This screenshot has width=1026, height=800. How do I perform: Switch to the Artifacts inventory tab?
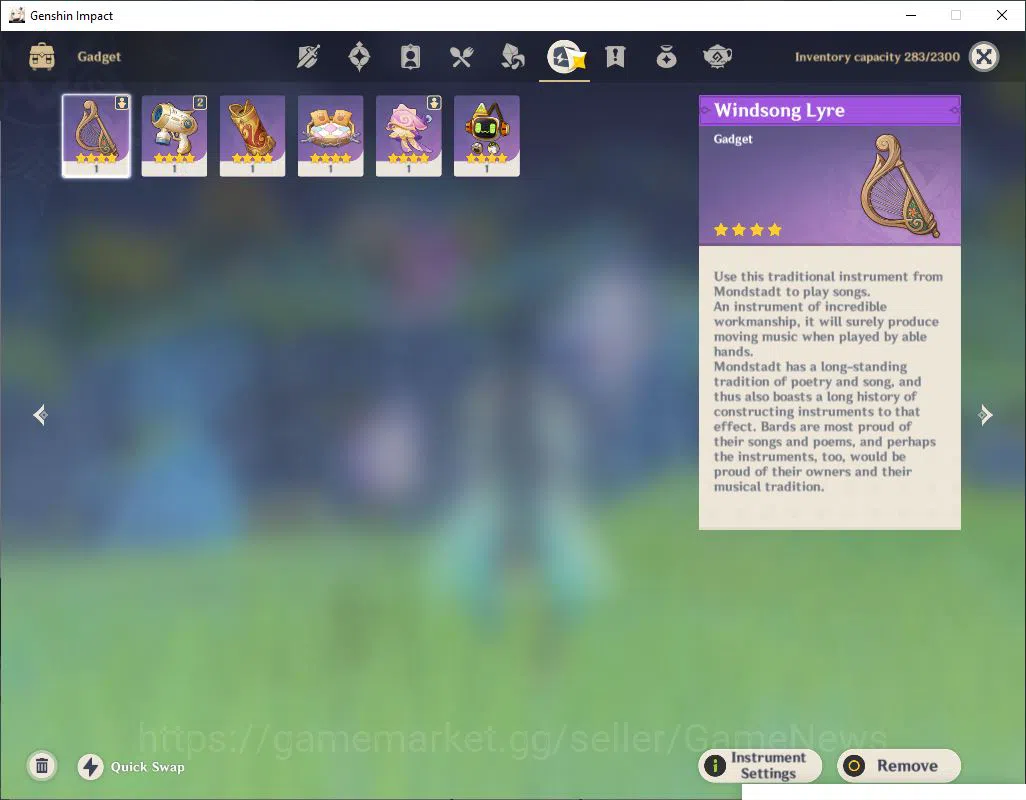click(359, 57)
